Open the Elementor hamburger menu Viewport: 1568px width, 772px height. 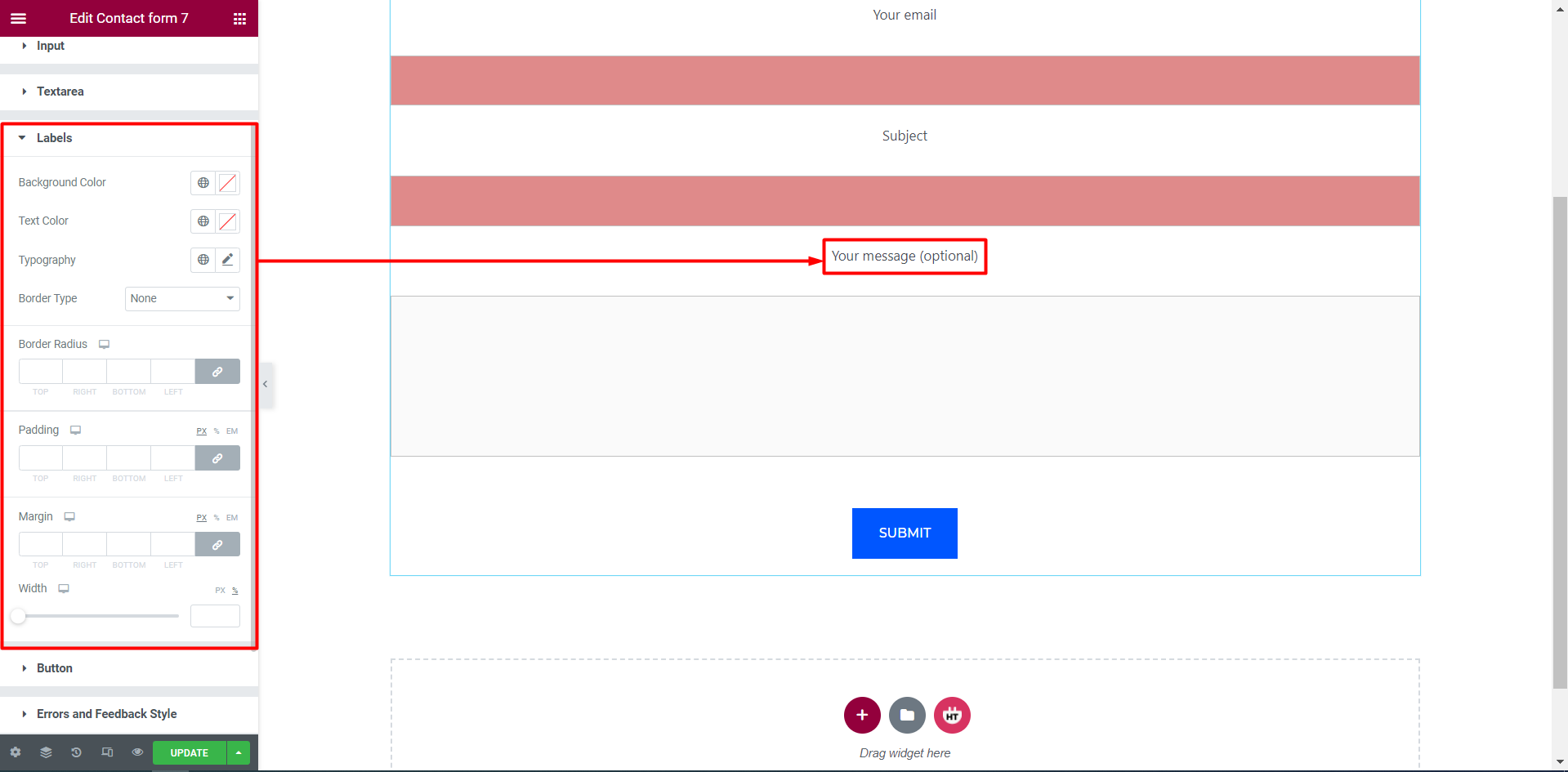pyautogui.click(x=18, y=18)
